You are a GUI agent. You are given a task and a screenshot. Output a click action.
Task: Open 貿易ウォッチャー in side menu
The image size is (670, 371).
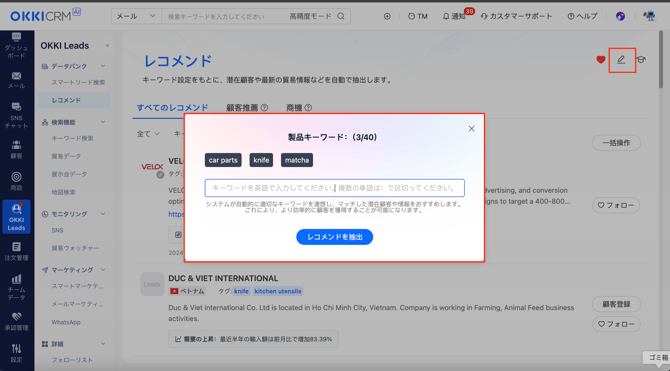tap(75, 248)
